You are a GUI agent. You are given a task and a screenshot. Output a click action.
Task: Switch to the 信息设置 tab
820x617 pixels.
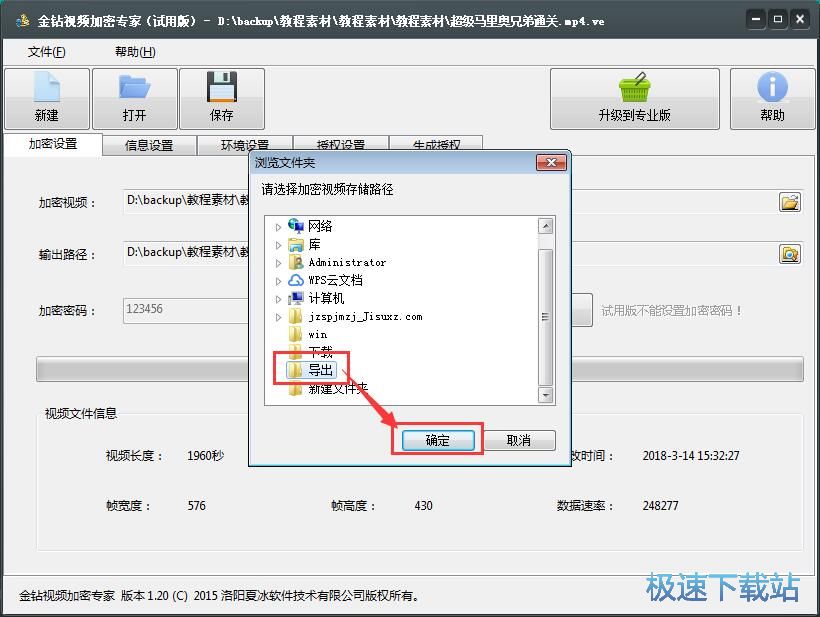149,145
